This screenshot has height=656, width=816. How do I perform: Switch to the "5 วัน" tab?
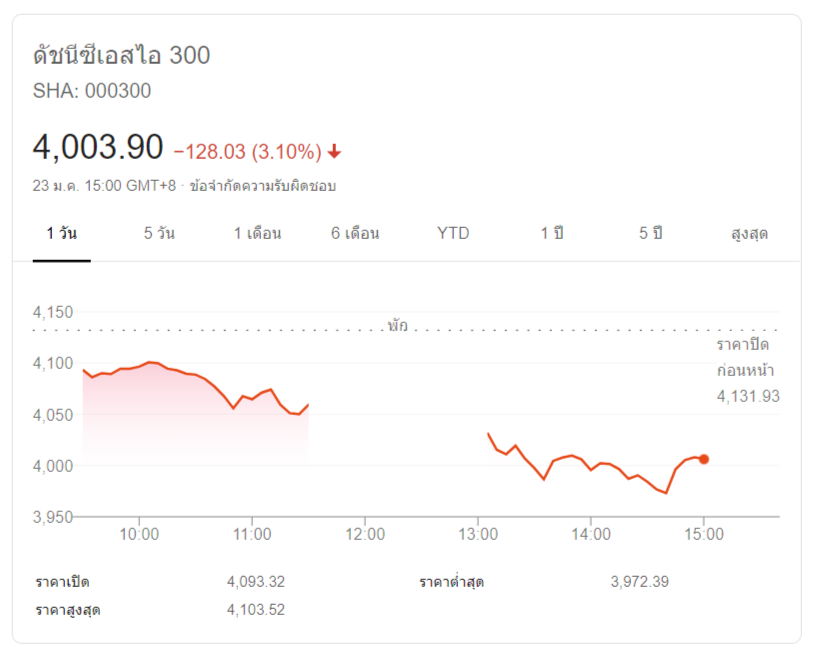159,234
